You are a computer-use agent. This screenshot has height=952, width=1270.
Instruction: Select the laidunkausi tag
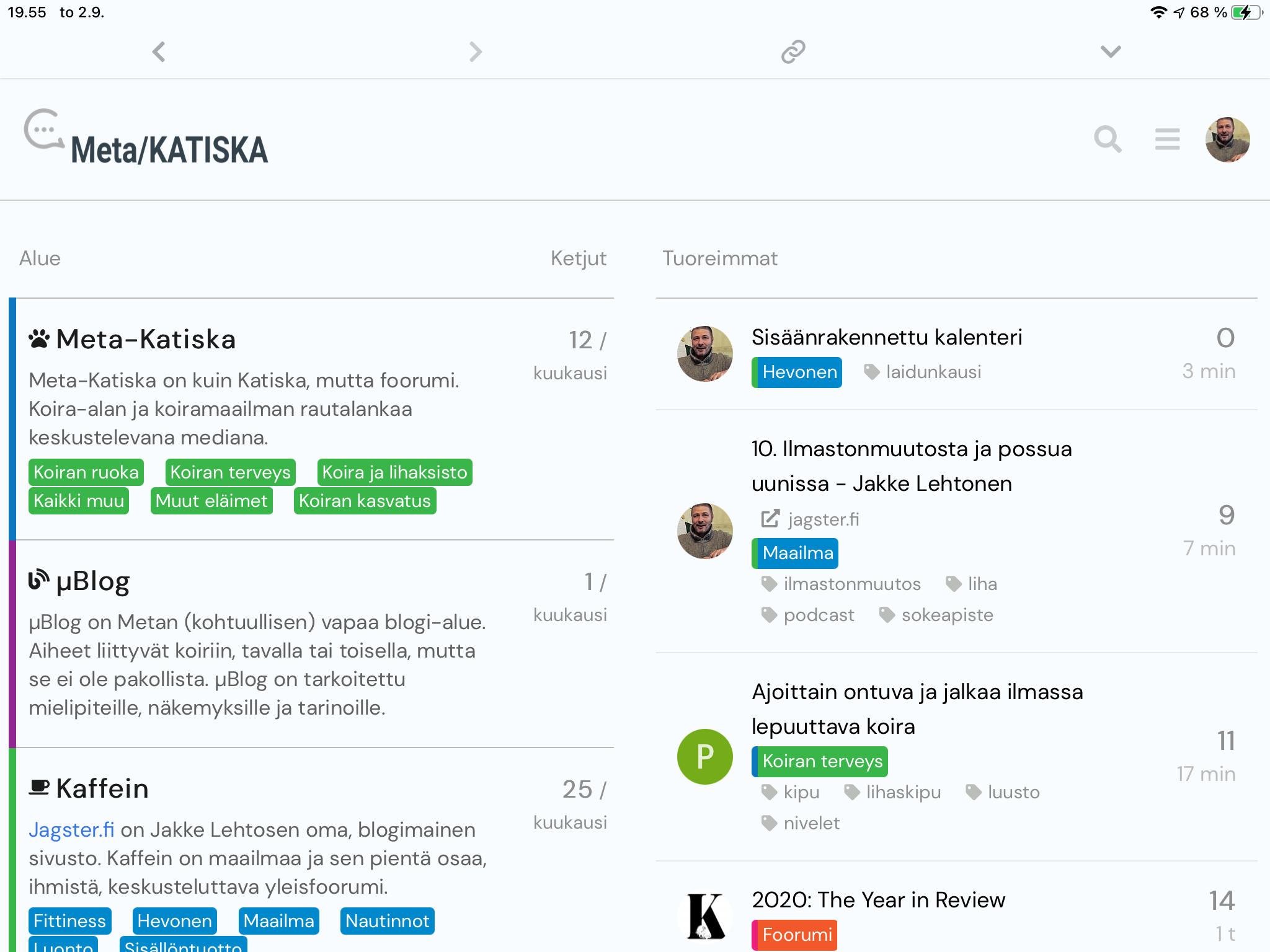(x=933, y=372)
